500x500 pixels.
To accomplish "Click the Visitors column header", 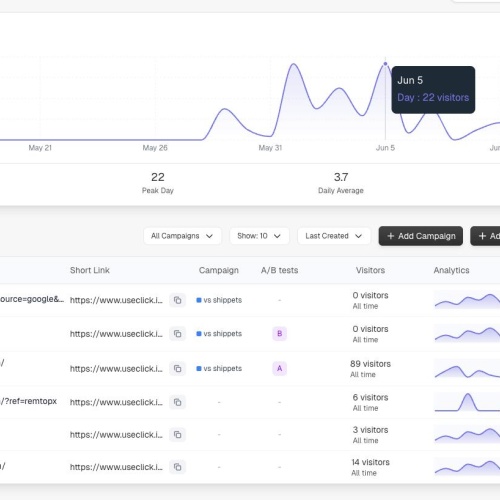I will (370, 270).
